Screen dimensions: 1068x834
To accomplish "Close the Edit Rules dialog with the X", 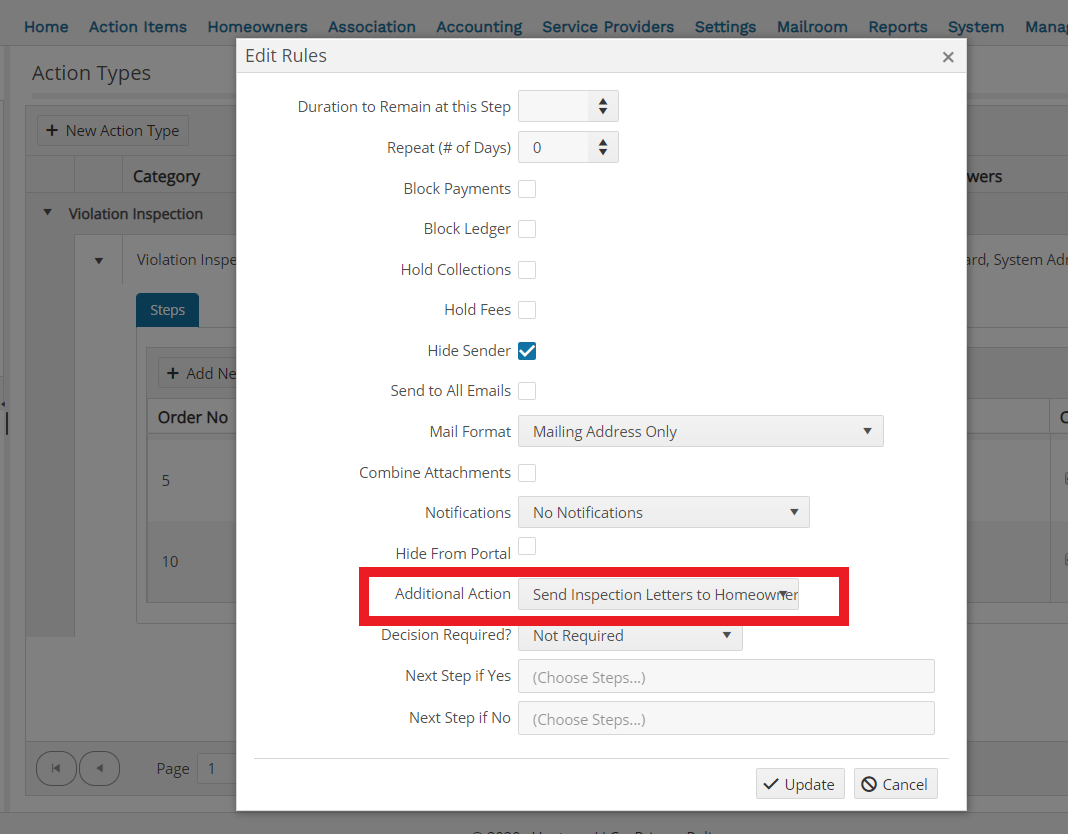I will [x=947, y=56].
